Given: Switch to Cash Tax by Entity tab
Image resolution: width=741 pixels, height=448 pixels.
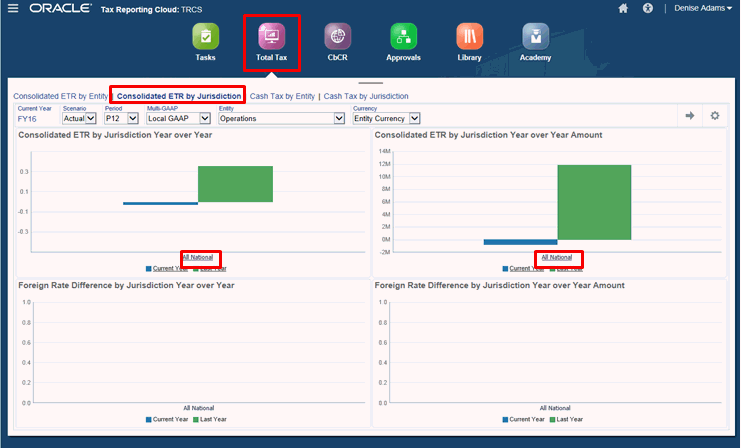Looking at the screenshot, I should coord(282,96).
